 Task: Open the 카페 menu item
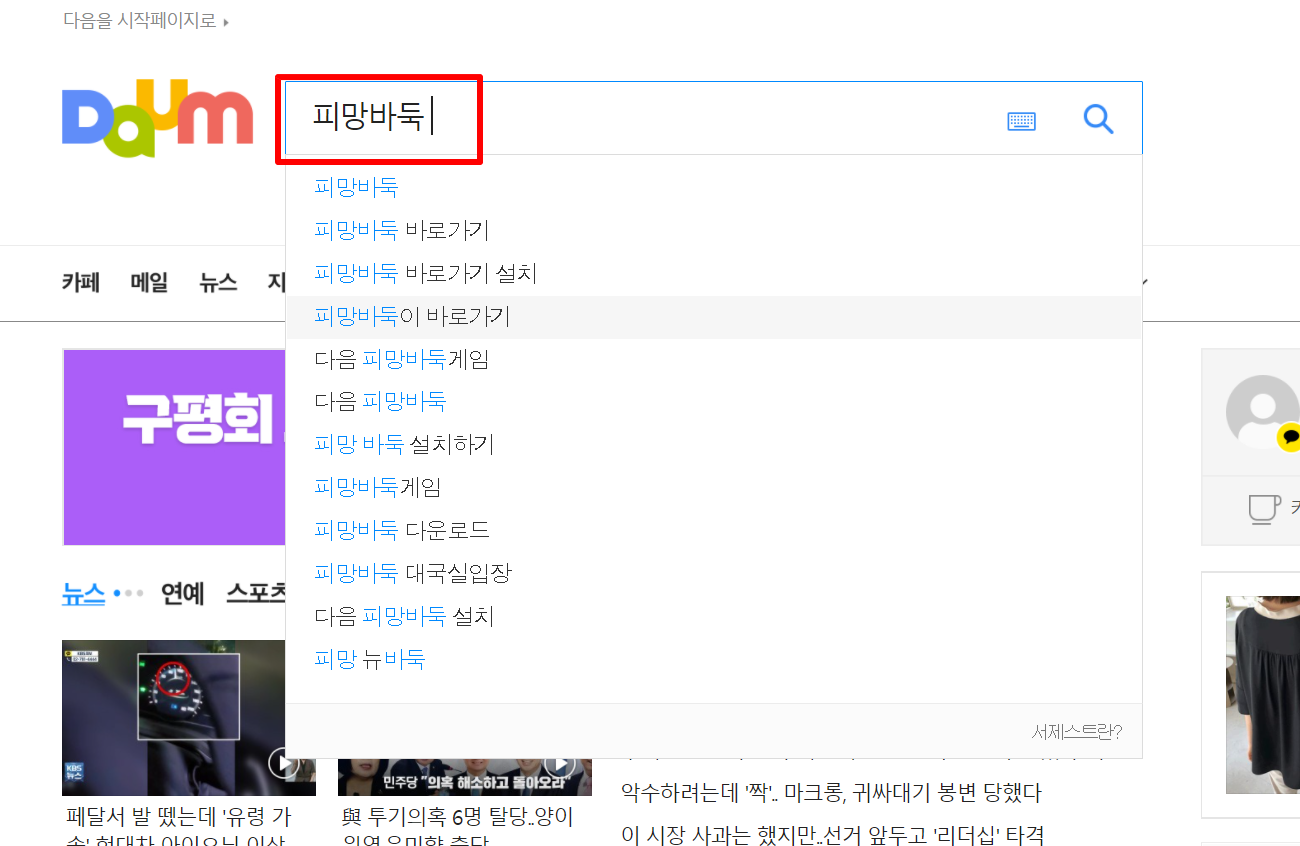(x=81, y=283)
